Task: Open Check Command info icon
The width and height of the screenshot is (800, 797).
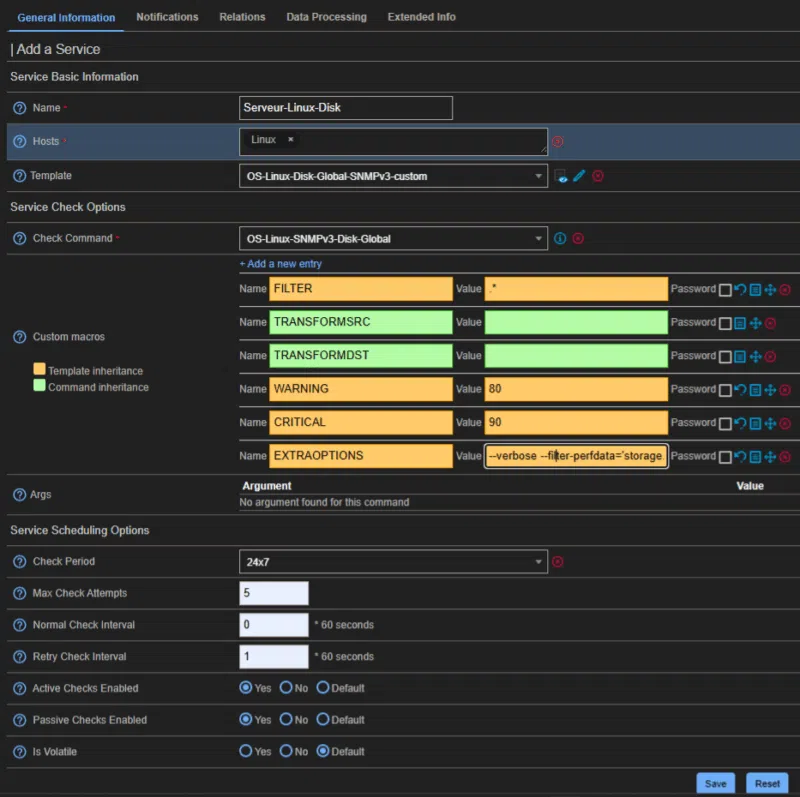Action: (560, 239)
